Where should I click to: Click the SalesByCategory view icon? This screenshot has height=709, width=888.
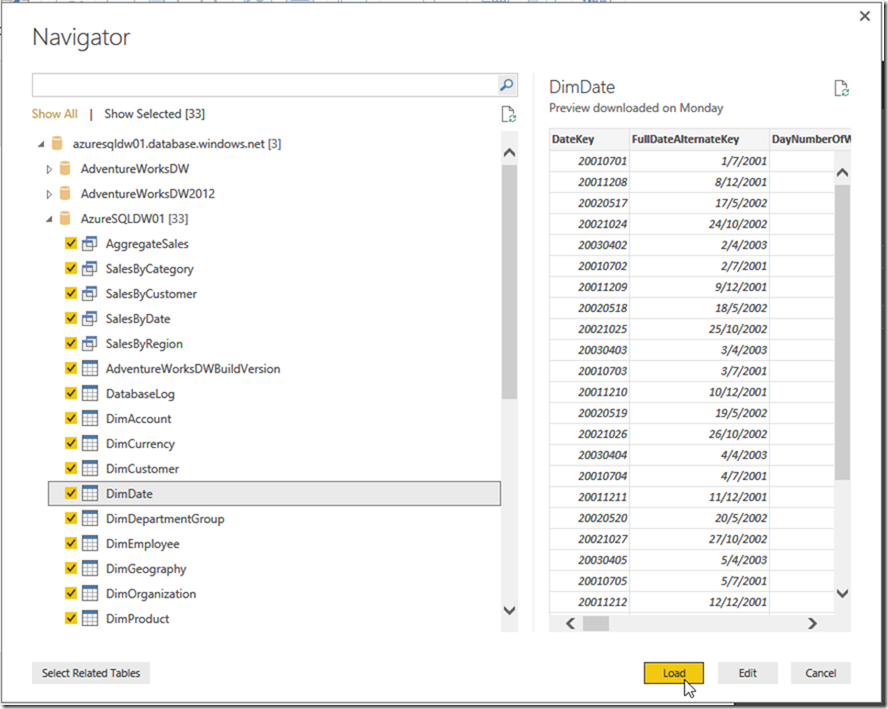click(x=89, y=268)
